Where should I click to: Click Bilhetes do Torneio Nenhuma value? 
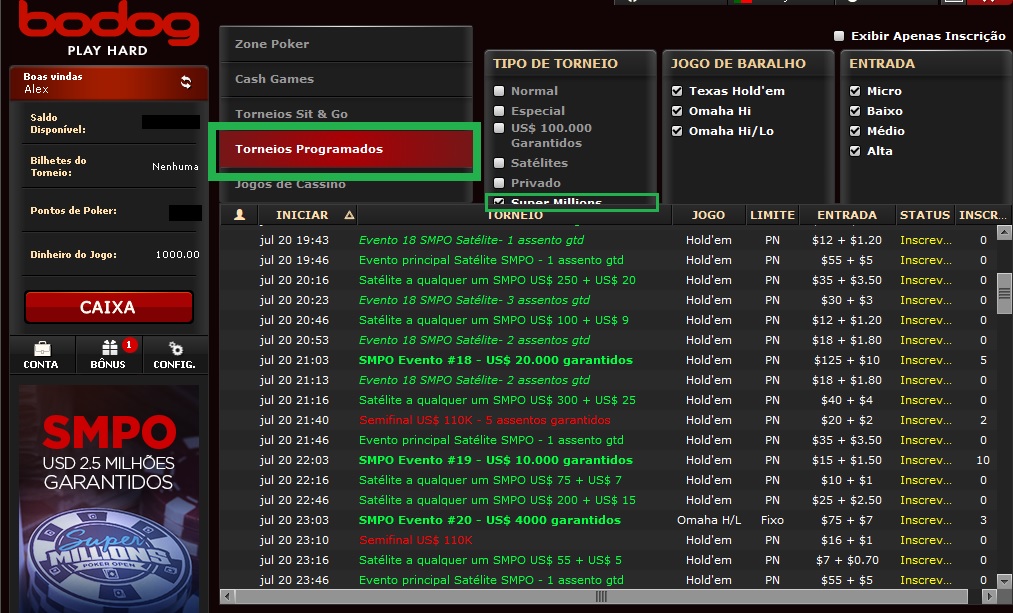click(175, 167)
